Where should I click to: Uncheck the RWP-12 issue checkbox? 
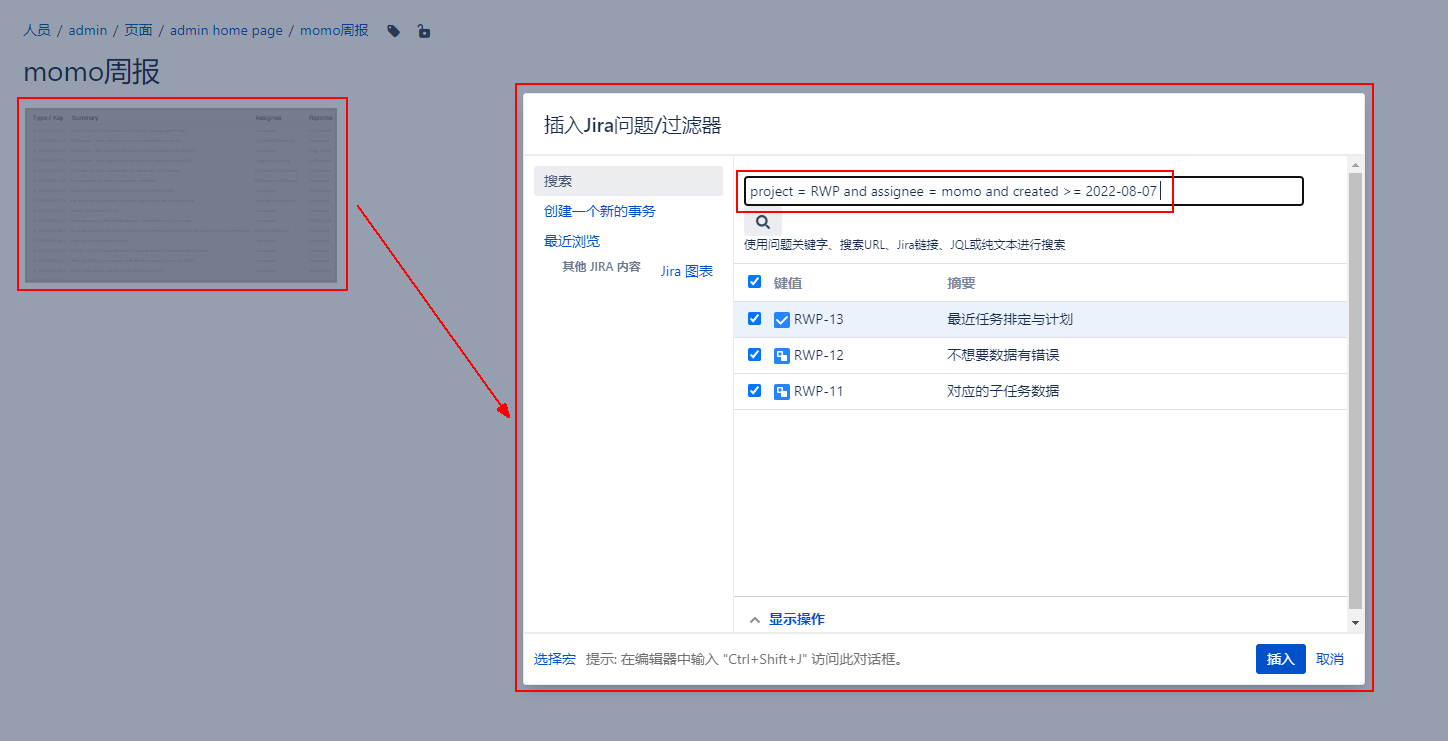click(x=755, y=355)
